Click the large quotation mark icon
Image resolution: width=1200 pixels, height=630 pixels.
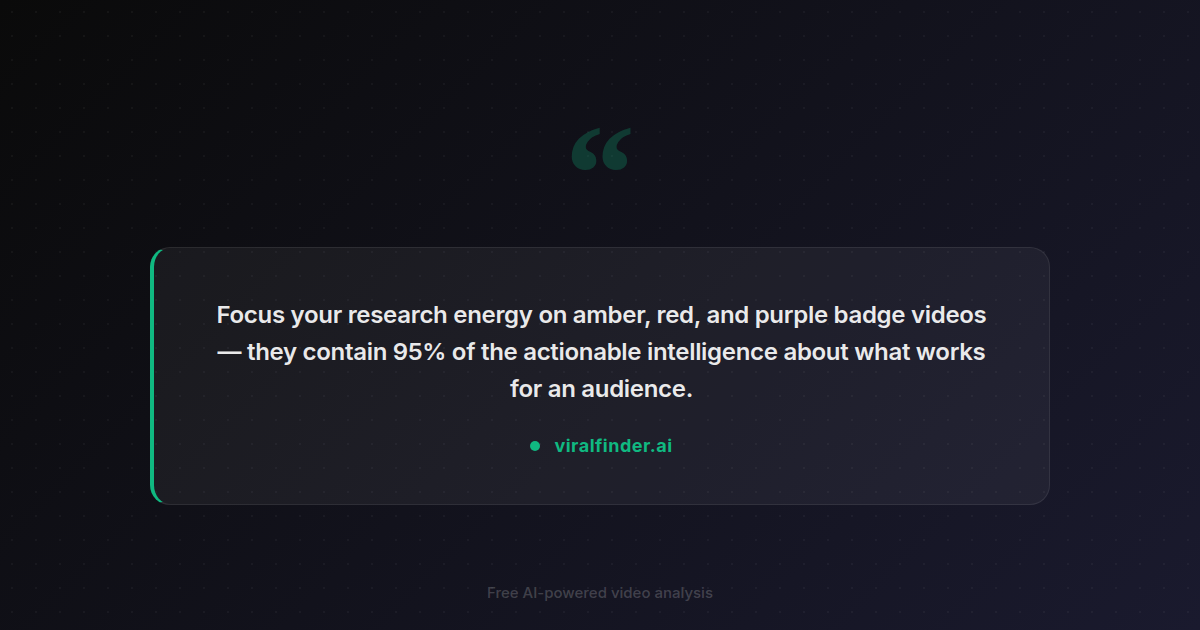pos(601,150)
